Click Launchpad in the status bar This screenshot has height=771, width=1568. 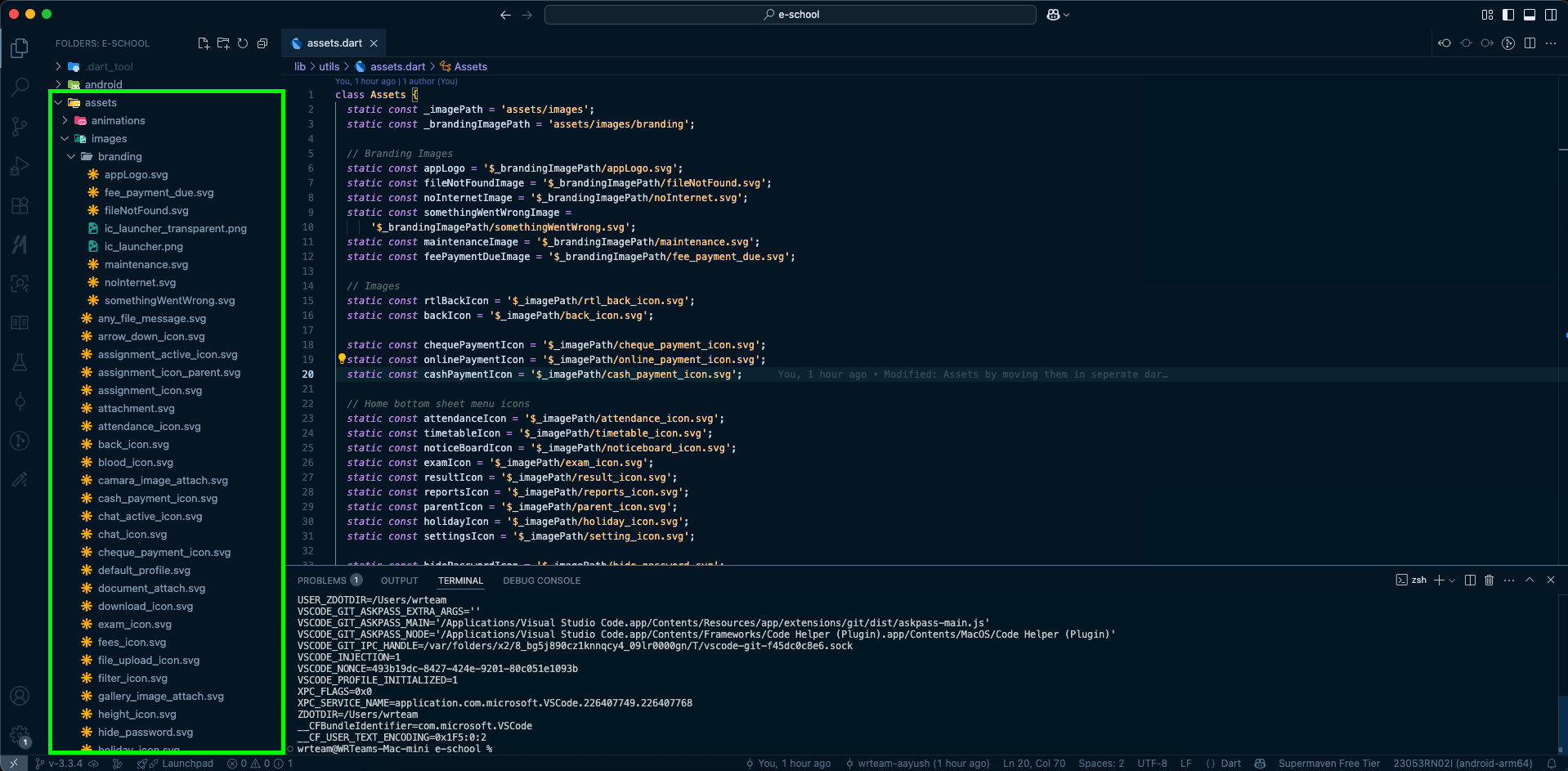coord(176,764)
